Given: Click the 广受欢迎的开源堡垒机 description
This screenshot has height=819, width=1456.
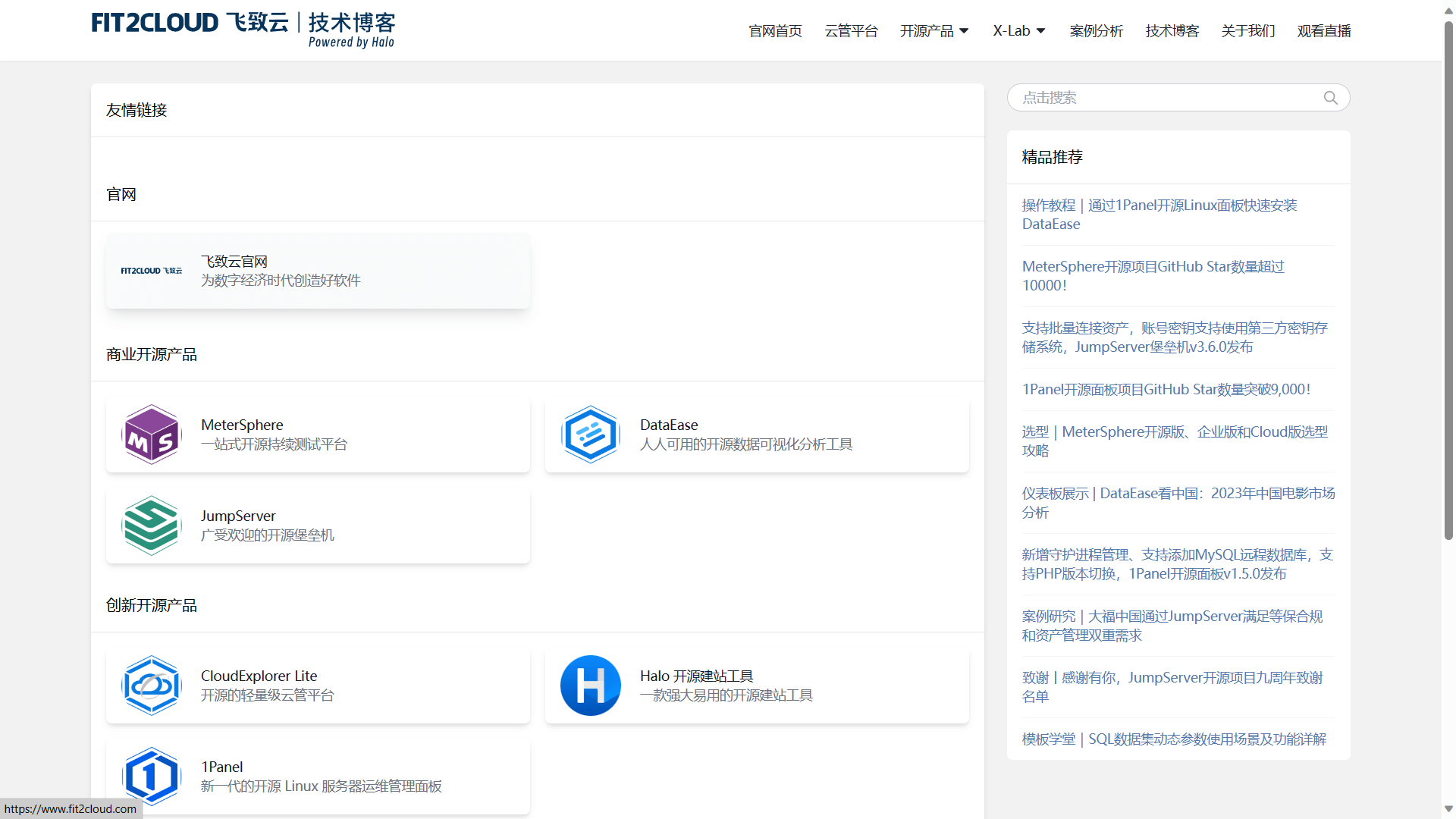Looking at the screenshot, I should click(267, 535).
